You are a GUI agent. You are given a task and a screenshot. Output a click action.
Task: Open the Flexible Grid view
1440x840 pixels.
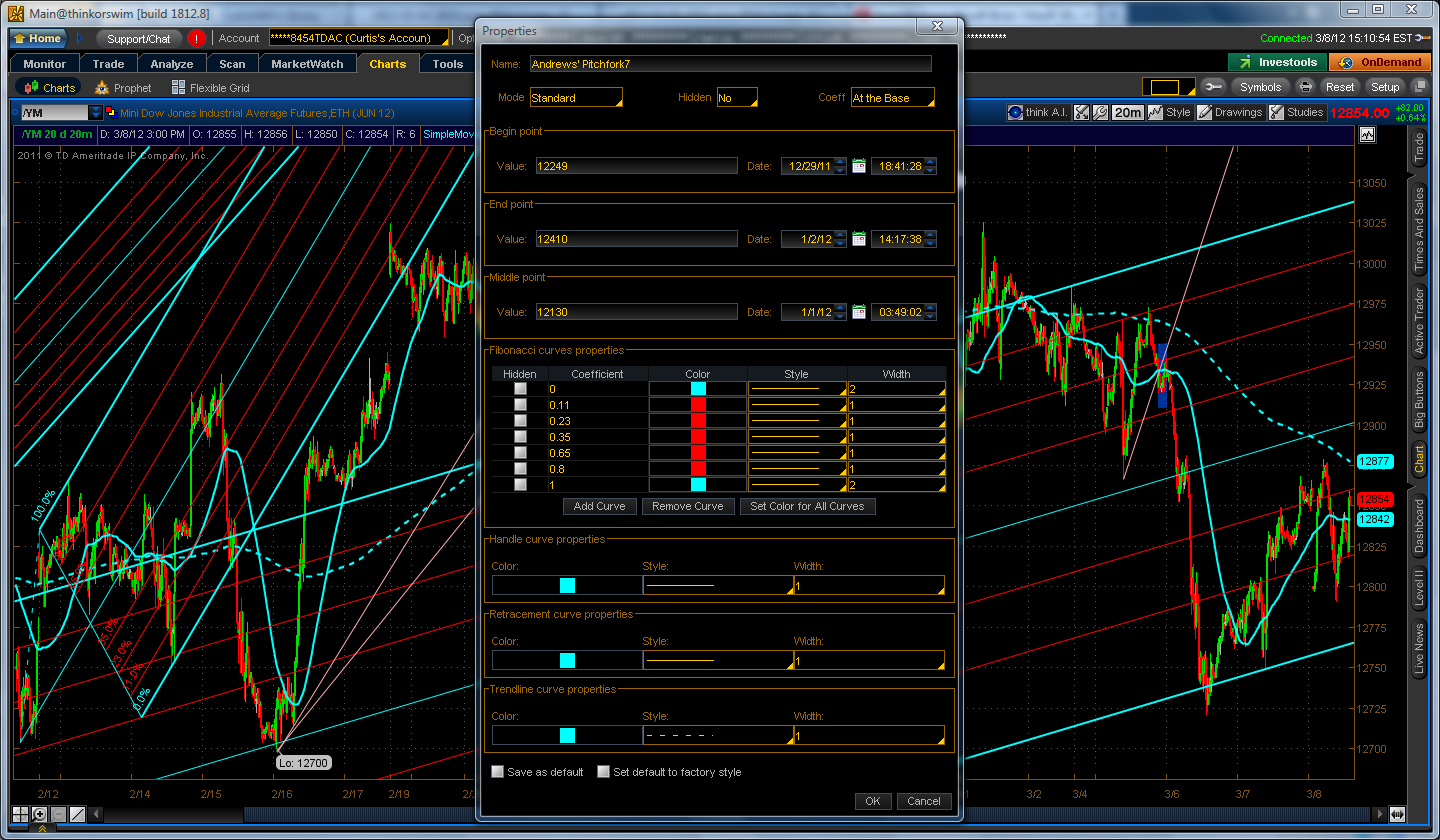click(211, 88)
